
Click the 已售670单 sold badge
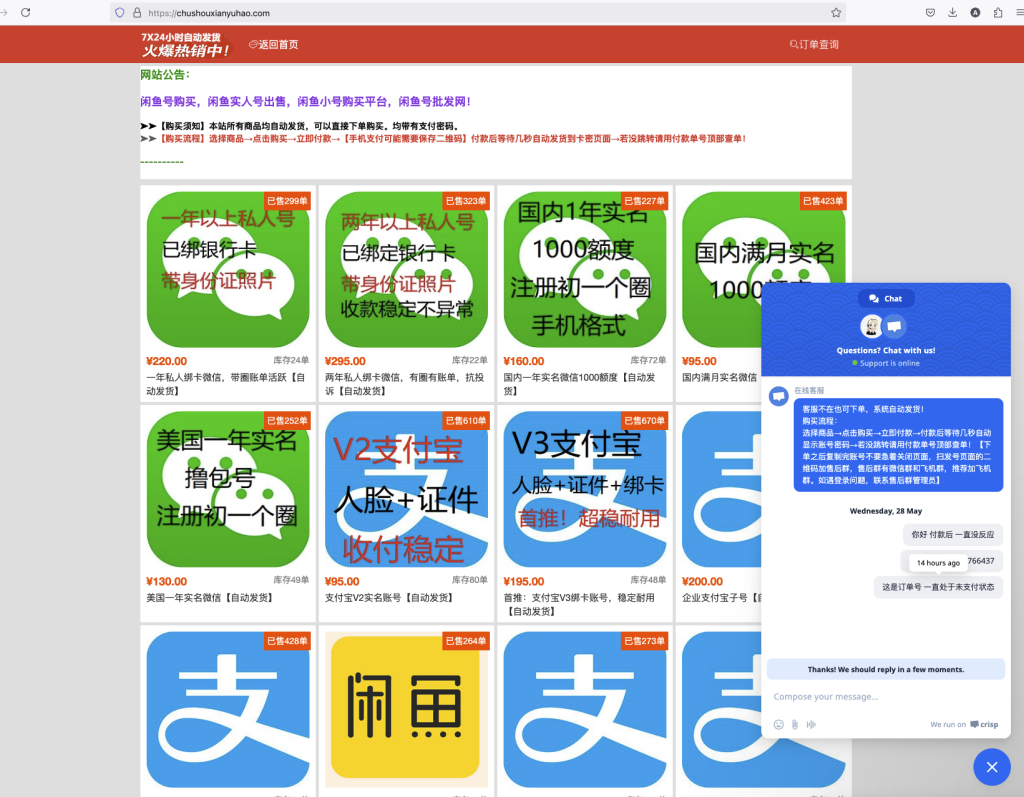[x=644, y=421]
